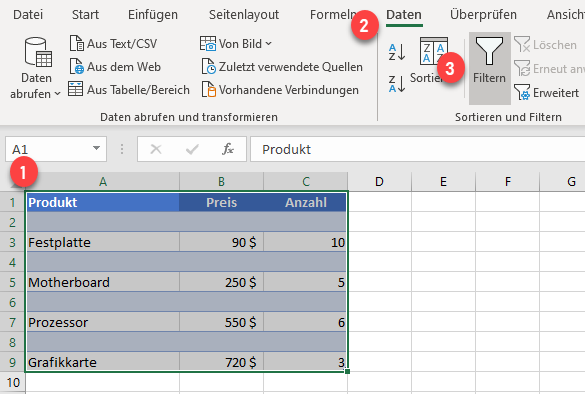Screen dimensions: 585x394
Task: Select column D header
Action: pyautogui.click(x=379, y=182)
